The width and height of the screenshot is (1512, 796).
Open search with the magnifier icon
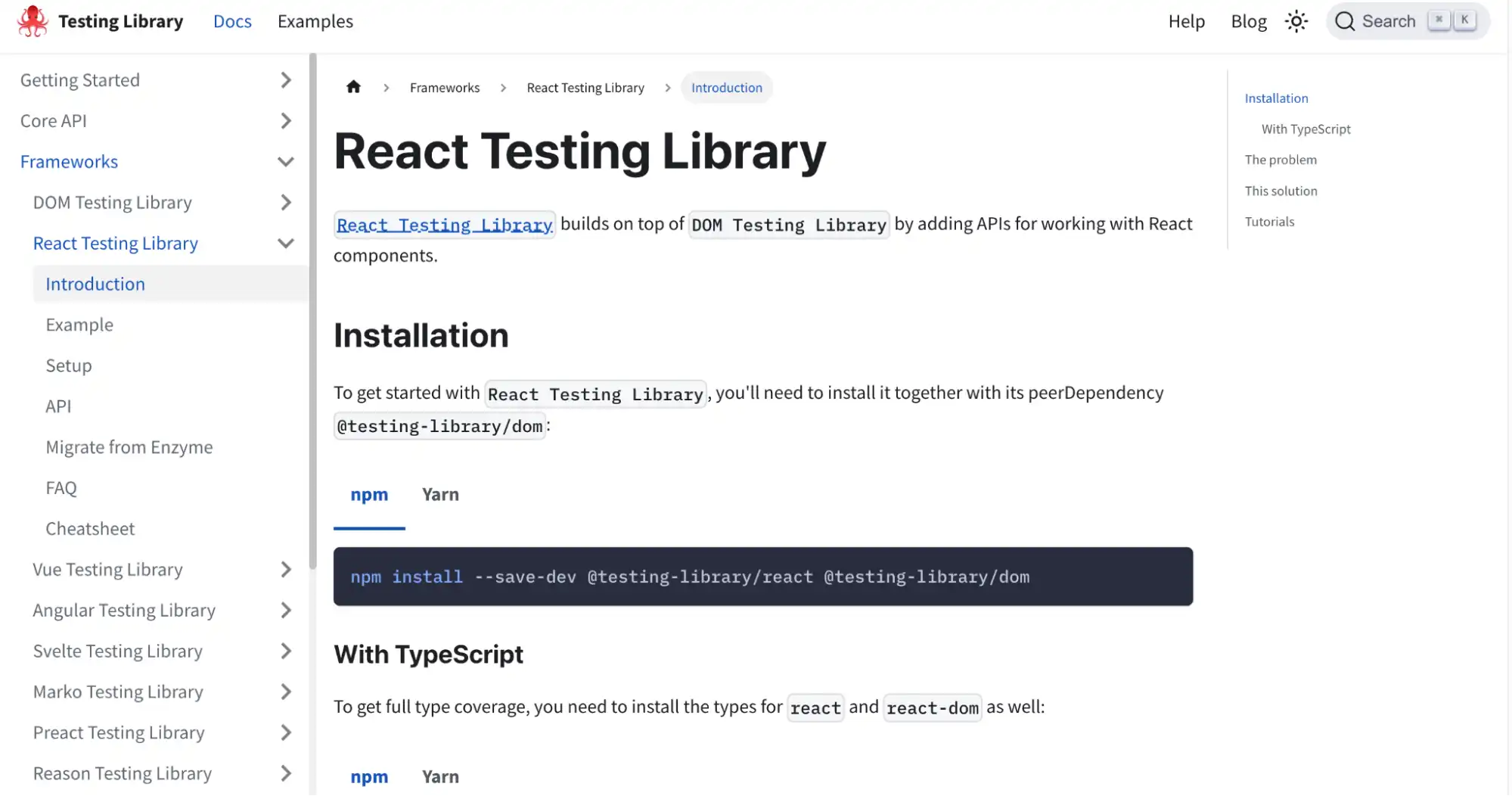(x=1345, y=21)
